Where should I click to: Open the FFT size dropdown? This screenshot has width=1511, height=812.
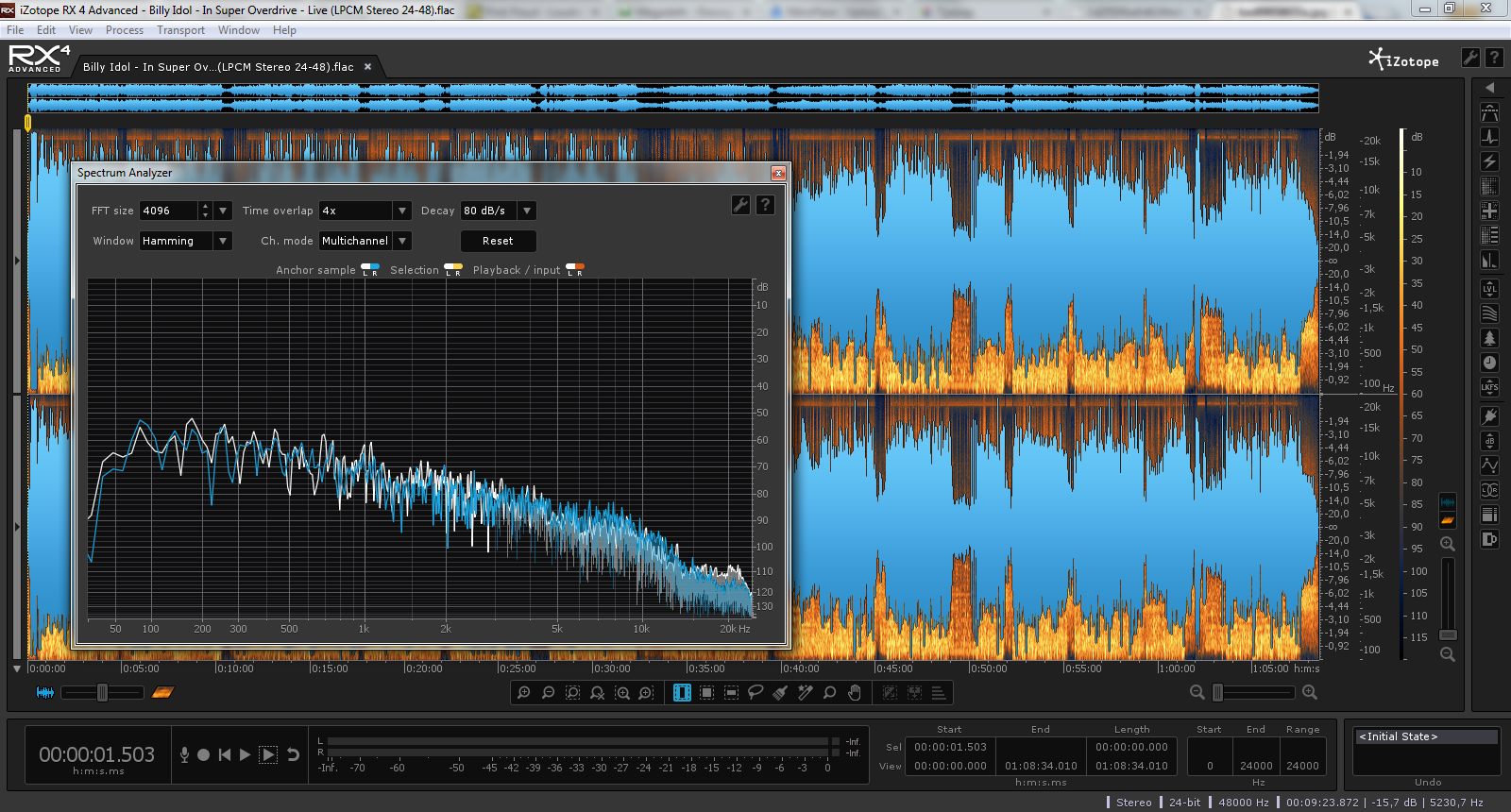[224, 211]
